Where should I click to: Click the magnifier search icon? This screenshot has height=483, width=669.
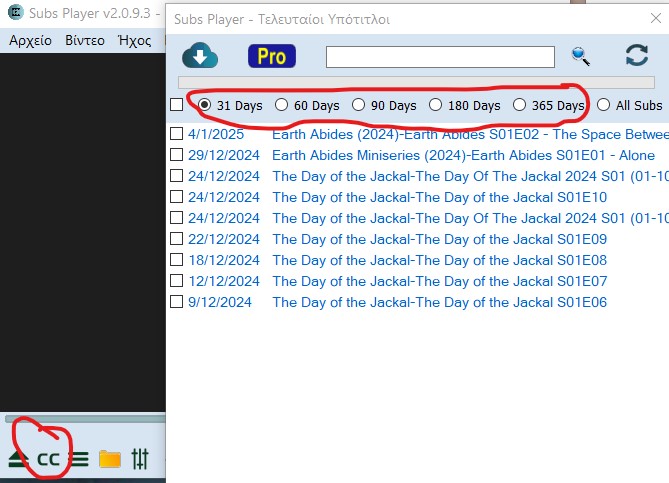581,57
